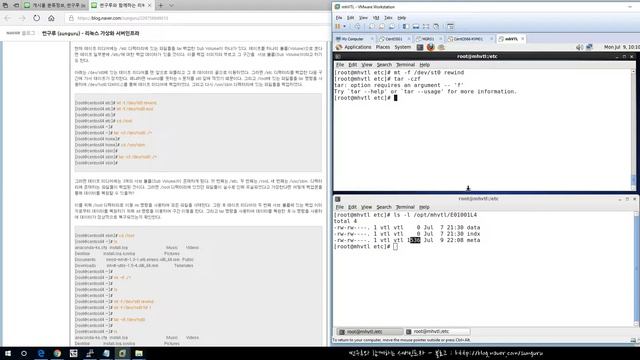Launch Firefox from the GNOME panel
This screenshot has height=360, width=640.
click(430, 47)
